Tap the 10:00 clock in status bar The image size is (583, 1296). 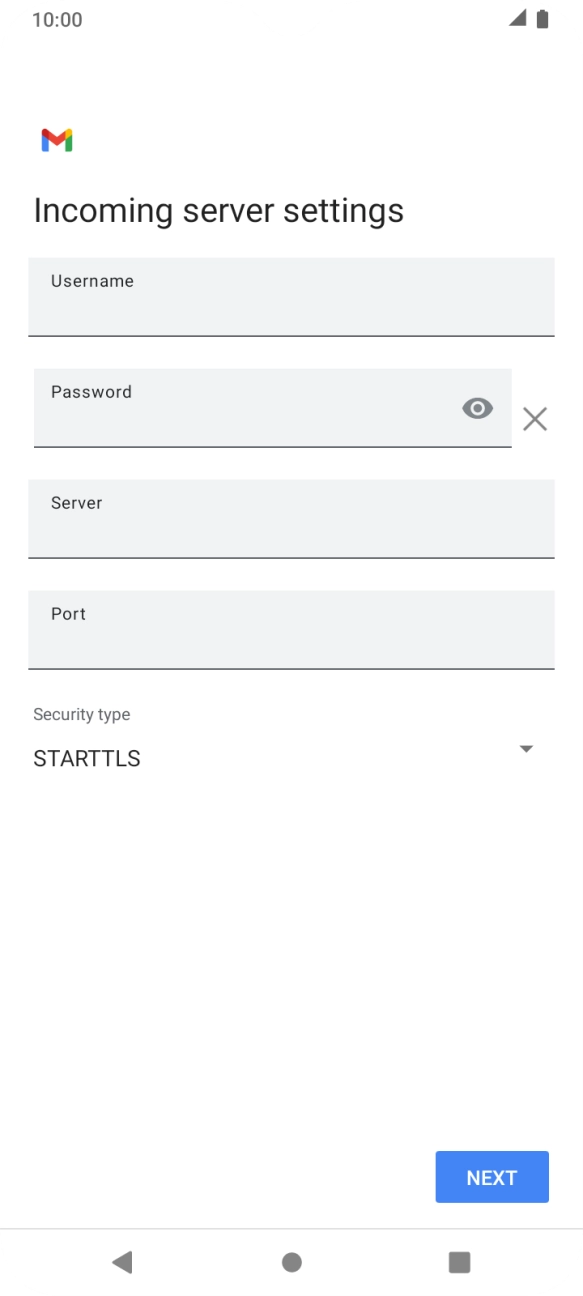(57, 19)
